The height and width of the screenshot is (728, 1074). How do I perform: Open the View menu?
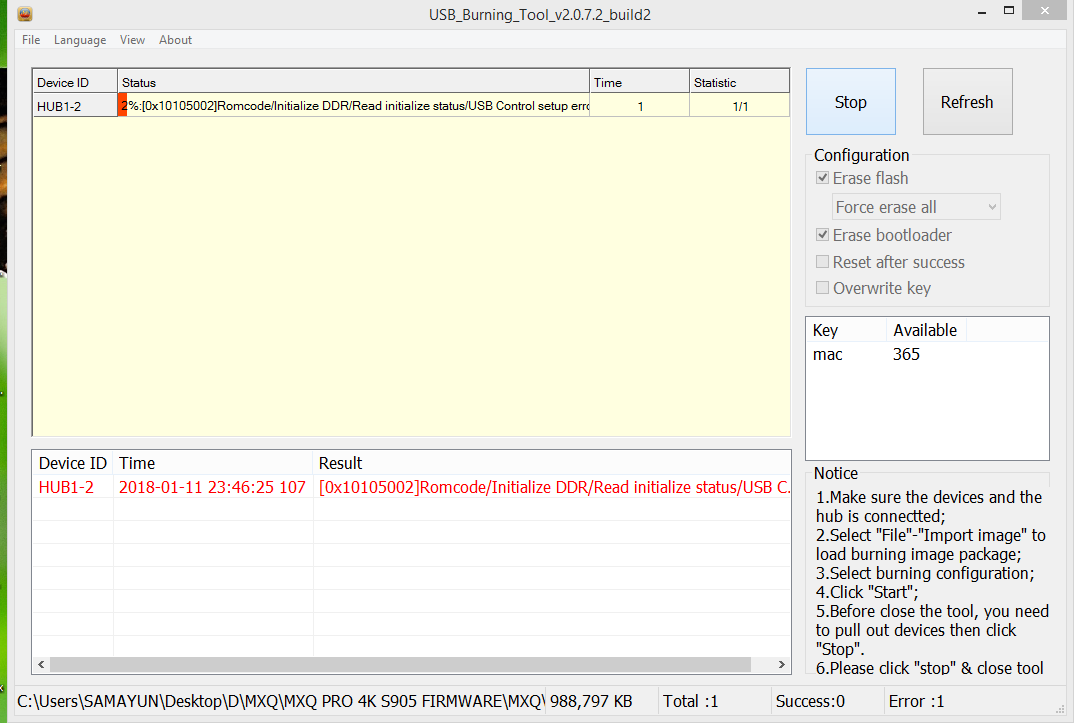(x=132, y=40)
